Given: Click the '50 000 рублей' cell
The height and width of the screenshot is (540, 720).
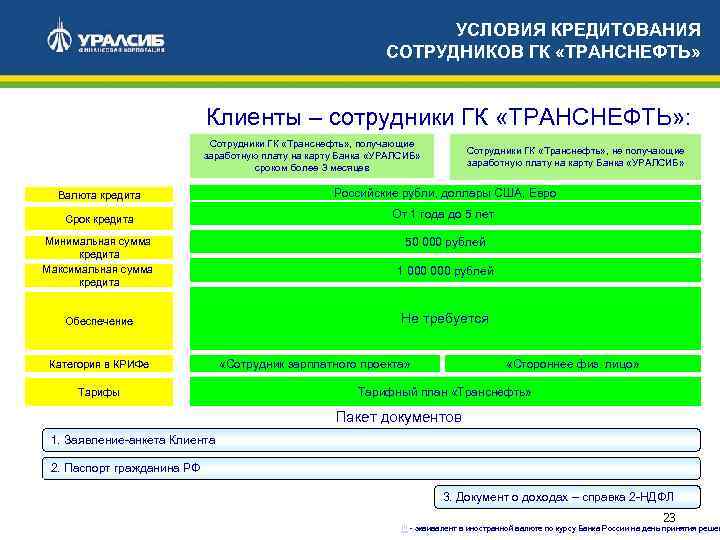Looking at the screenshot, I should click(445, 242).
